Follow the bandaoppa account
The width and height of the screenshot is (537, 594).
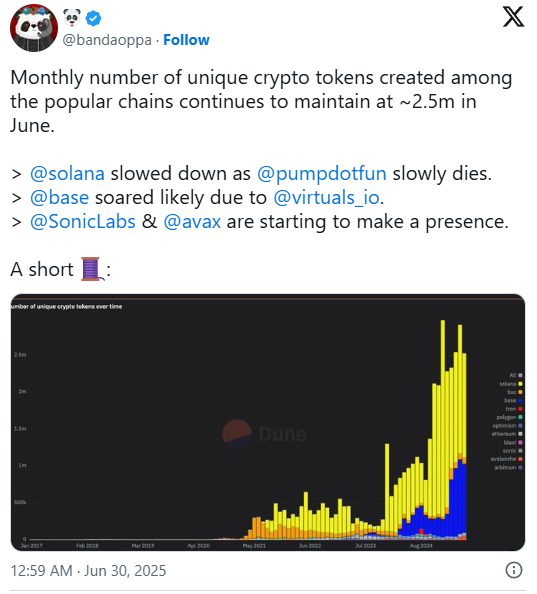(186, 40)
